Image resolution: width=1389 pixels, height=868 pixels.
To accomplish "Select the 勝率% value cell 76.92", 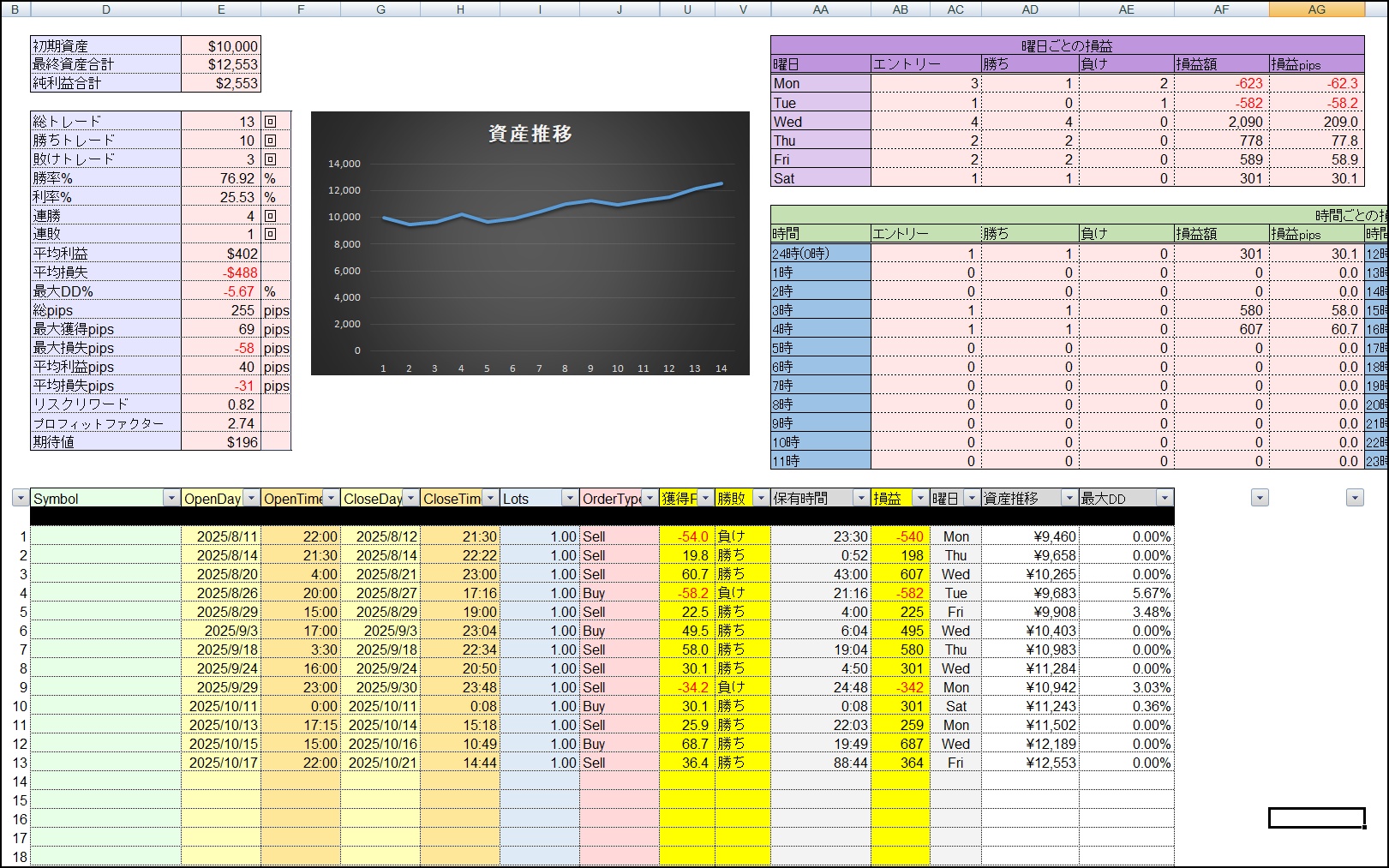I will tap(221, 178).
